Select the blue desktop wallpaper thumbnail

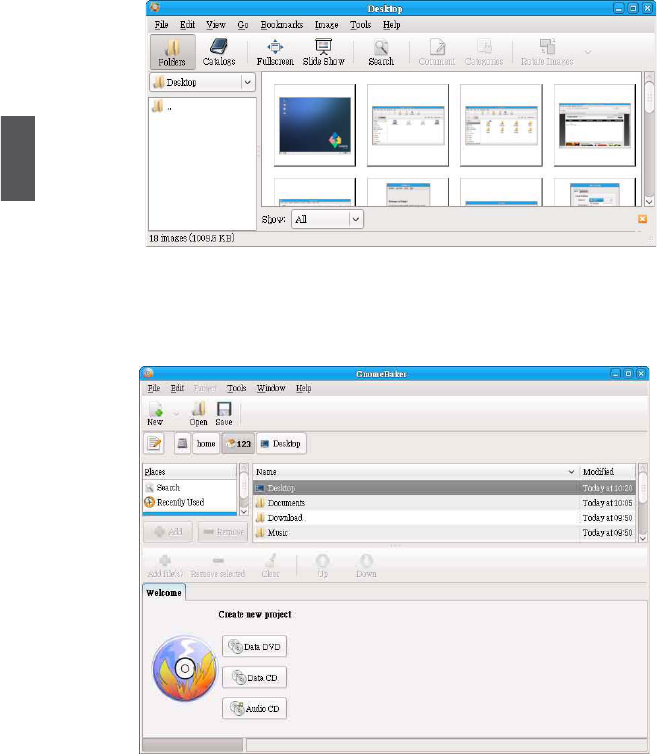pos(315,125)
